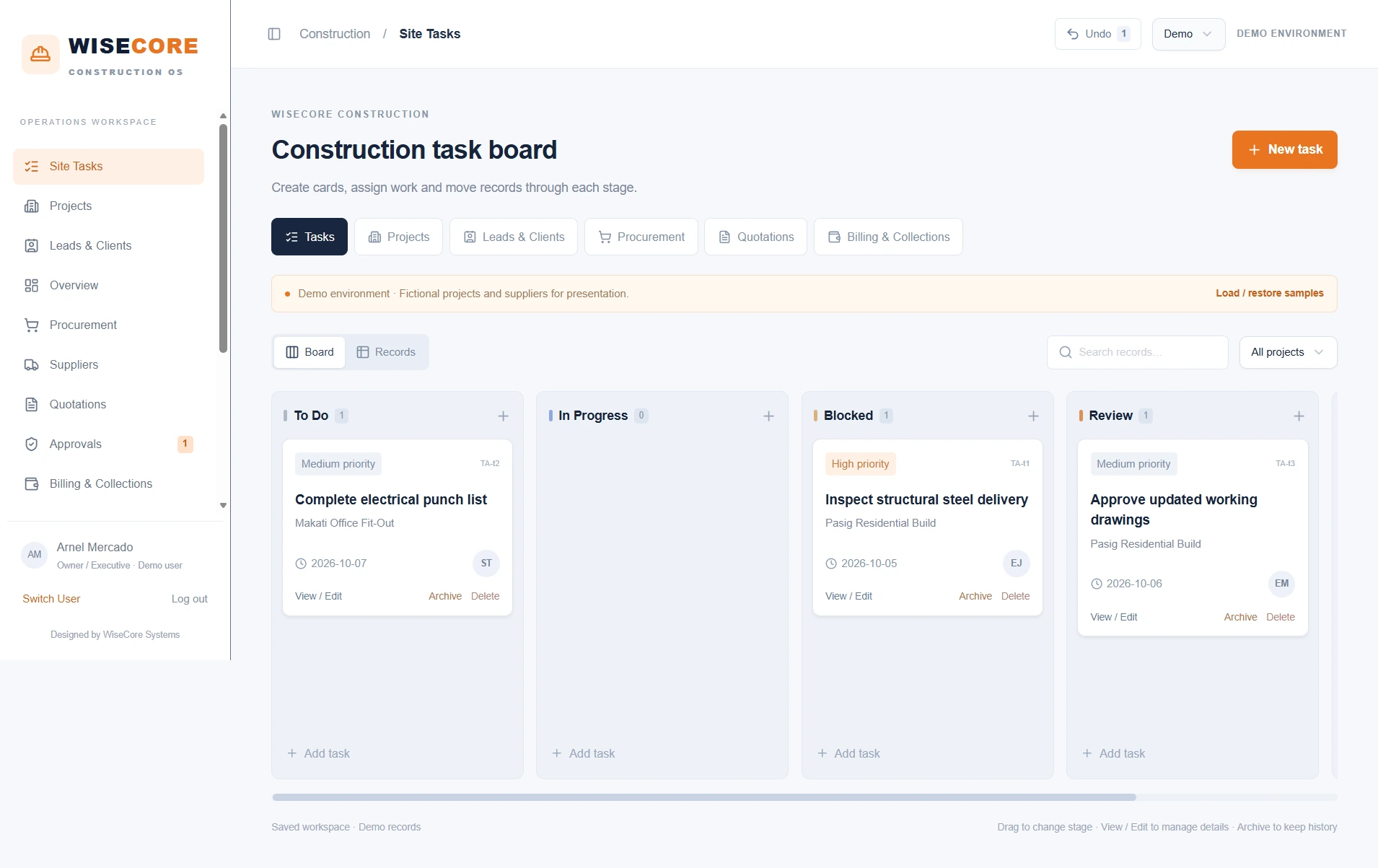Click Log out
Viewport: 1378px width, 868px height.
[189, 599]
